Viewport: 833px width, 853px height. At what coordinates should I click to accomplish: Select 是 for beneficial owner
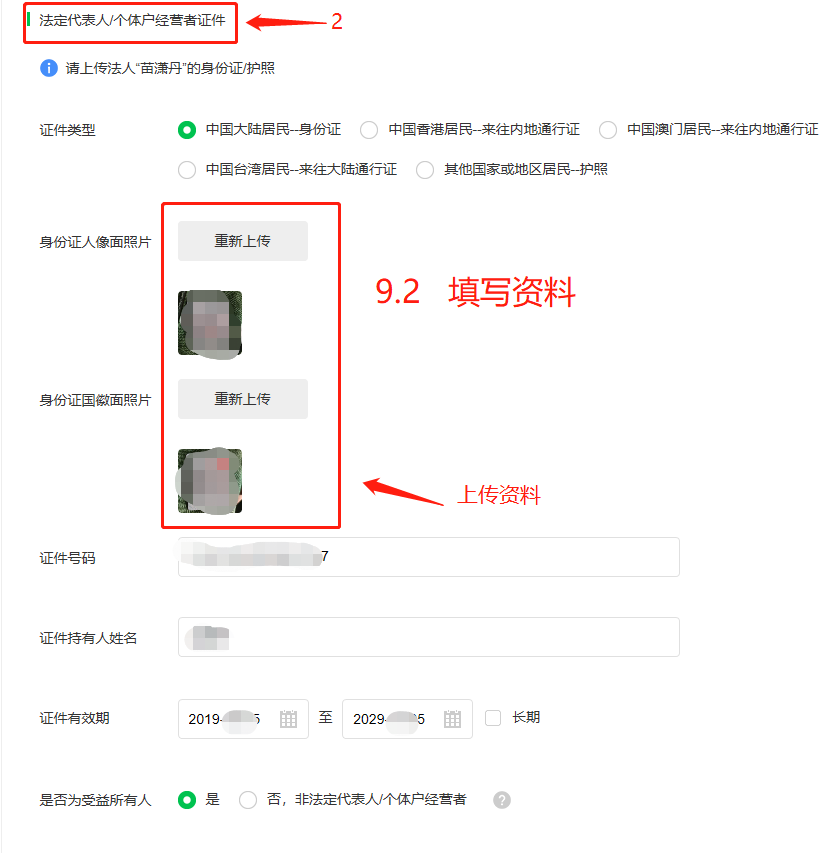click(x=187, y=800)
